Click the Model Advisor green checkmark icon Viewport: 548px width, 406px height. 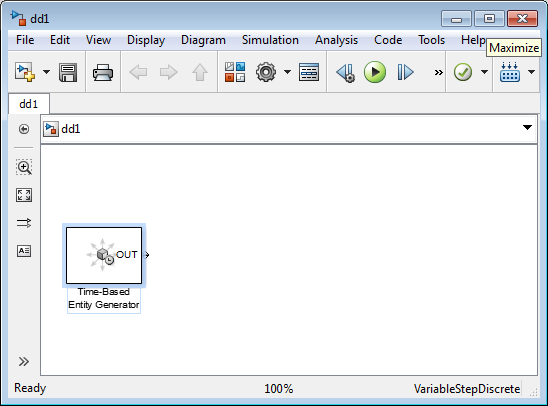point(463,72)
